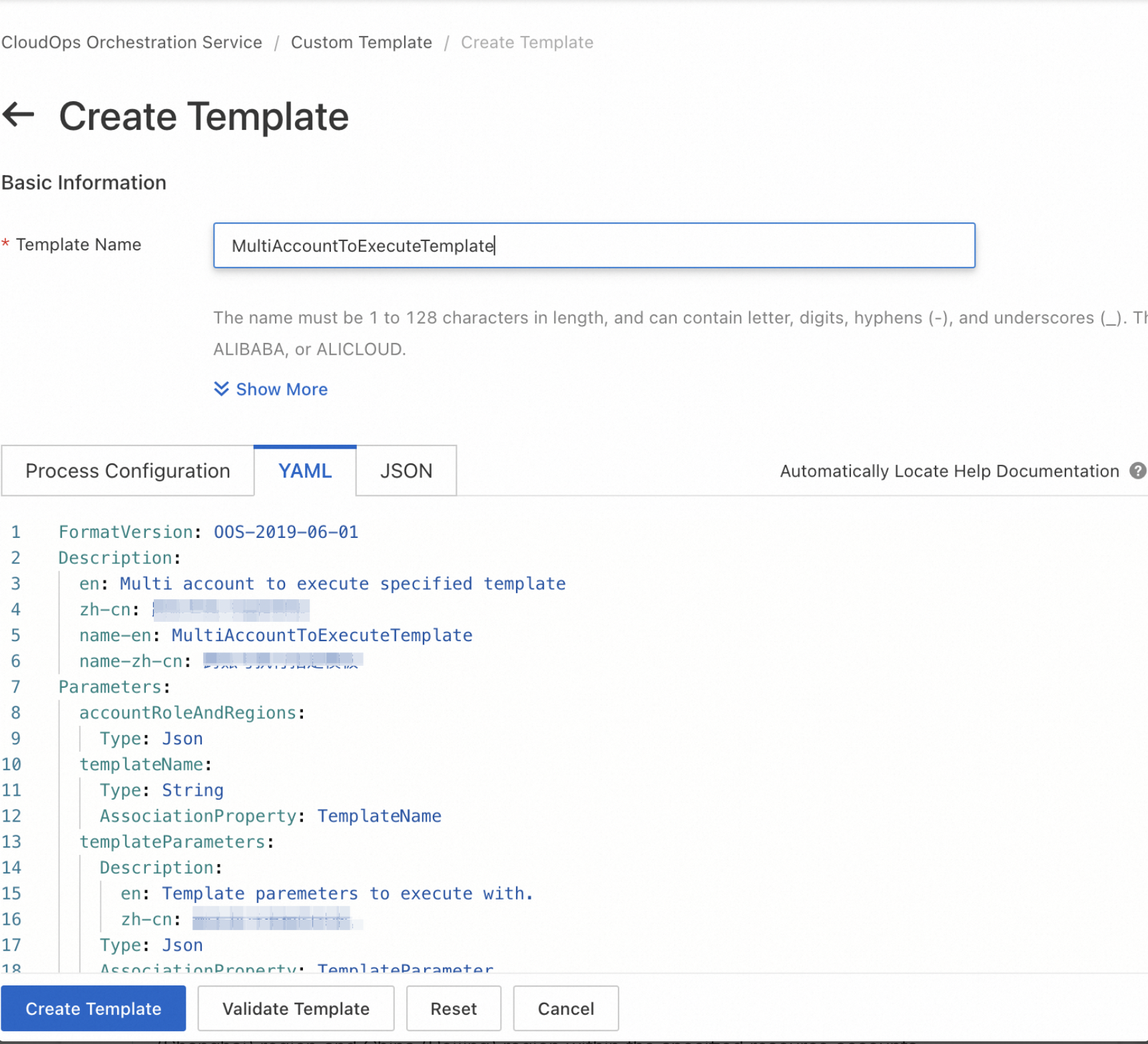This screenshot has width=1148, height=1044.
Task: Click the help question mark icon
Action: (1137, 471)
